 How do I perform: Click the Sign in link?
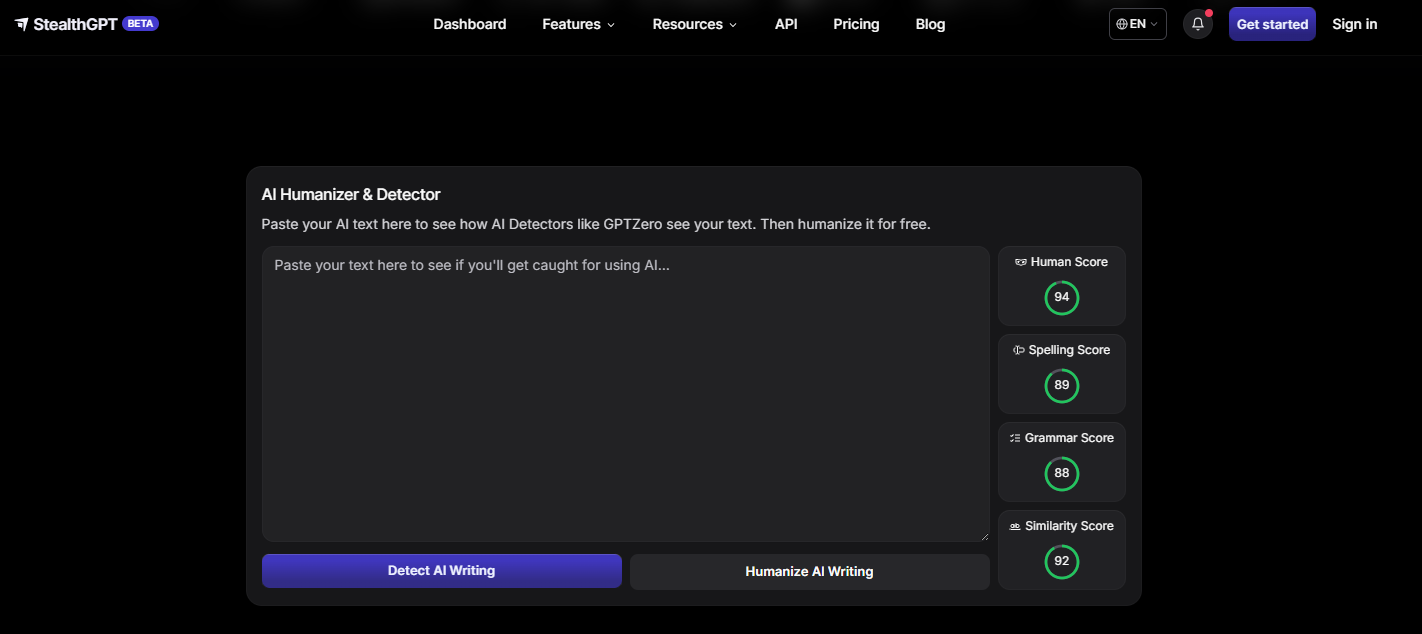(x=1354, y=24)
